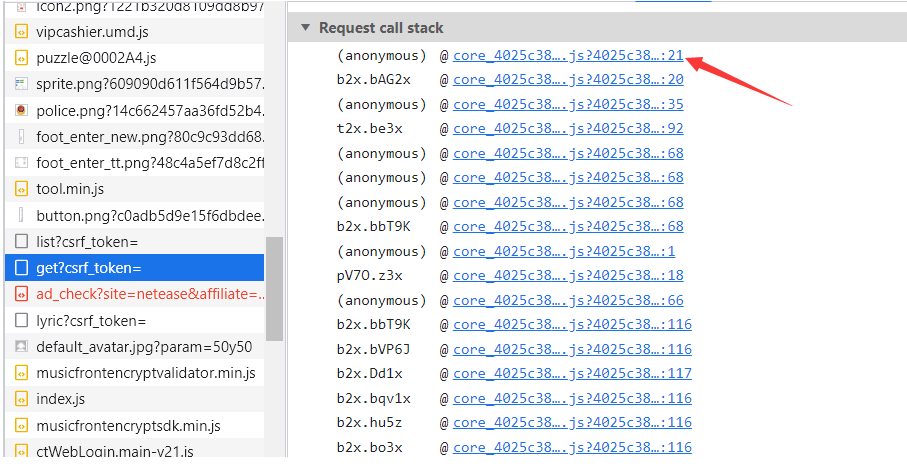Click the red icon beside ad_check request
Image resolution: width=907 pixels, height=467 pixels.
[x=21, y=294]
